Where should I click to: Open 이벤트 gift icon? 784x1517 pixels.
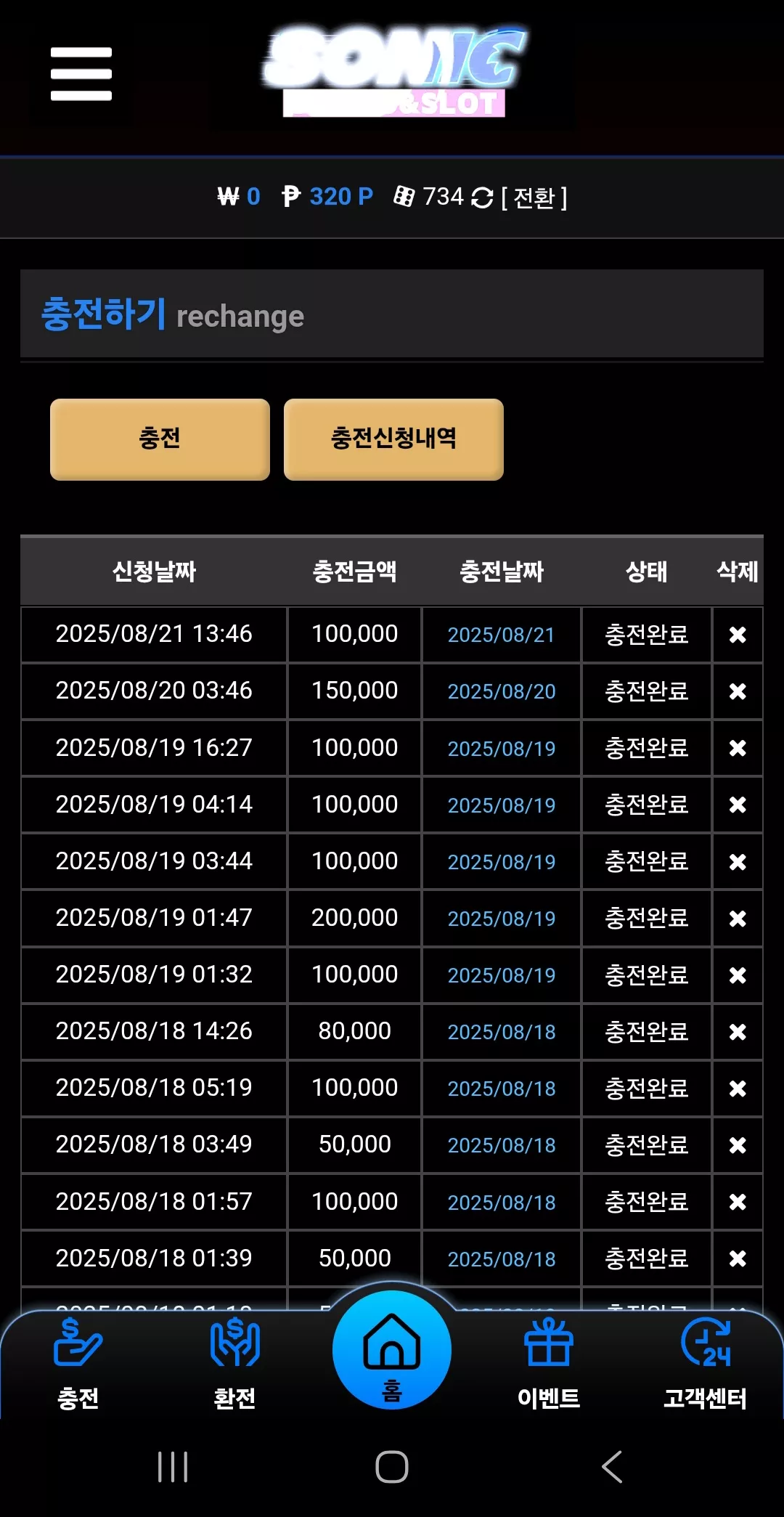click(549, 1364)
